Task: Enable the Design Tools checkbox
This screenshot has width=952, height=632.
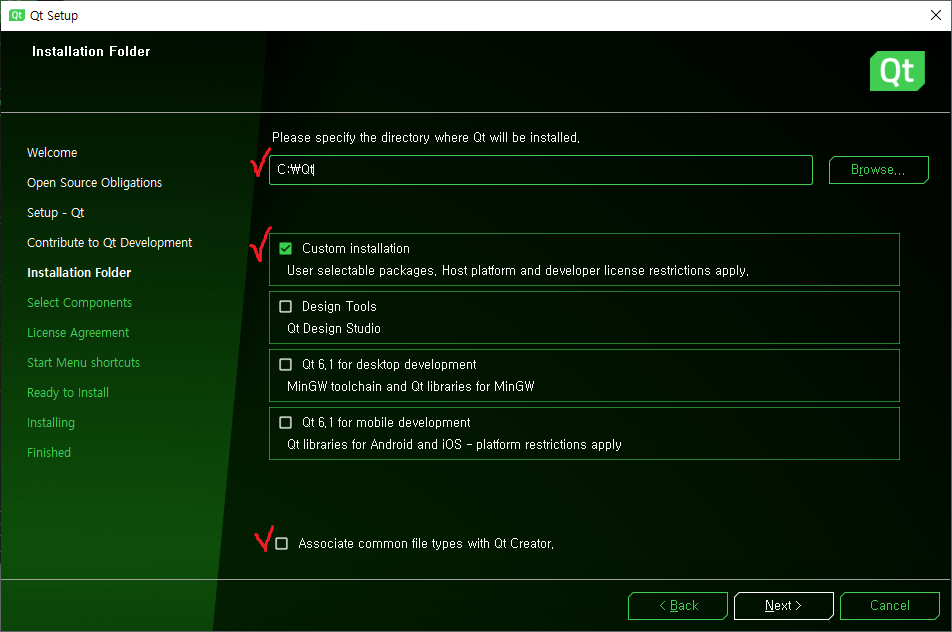Action: (286, 307)
